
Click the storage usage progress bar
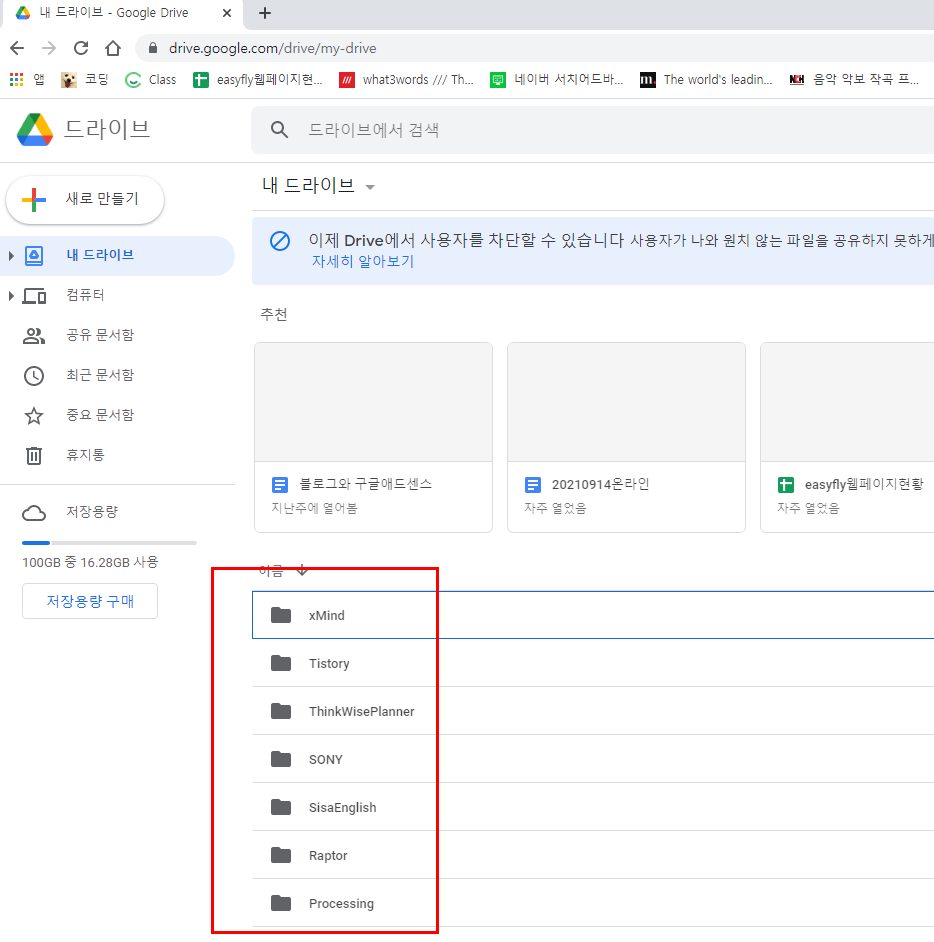(109, 542)
